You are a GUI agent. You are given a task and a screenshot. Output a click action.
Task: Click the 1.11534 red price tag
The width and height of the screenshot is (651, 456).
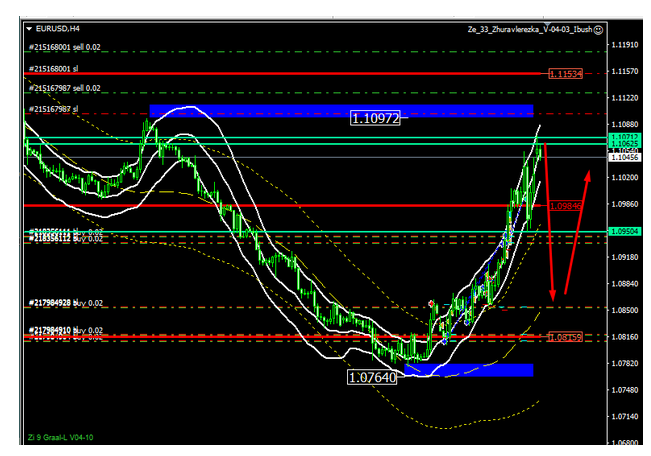point(566,74)
